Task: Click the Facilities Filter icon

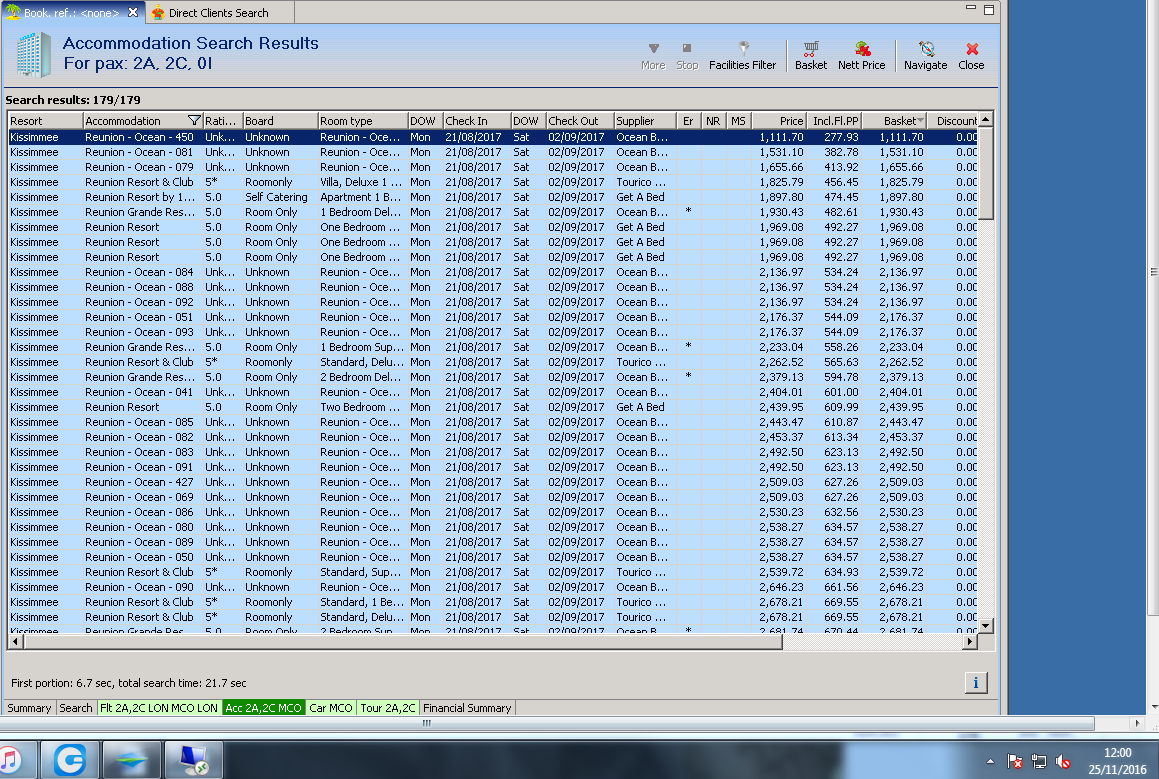Action: 742,54
